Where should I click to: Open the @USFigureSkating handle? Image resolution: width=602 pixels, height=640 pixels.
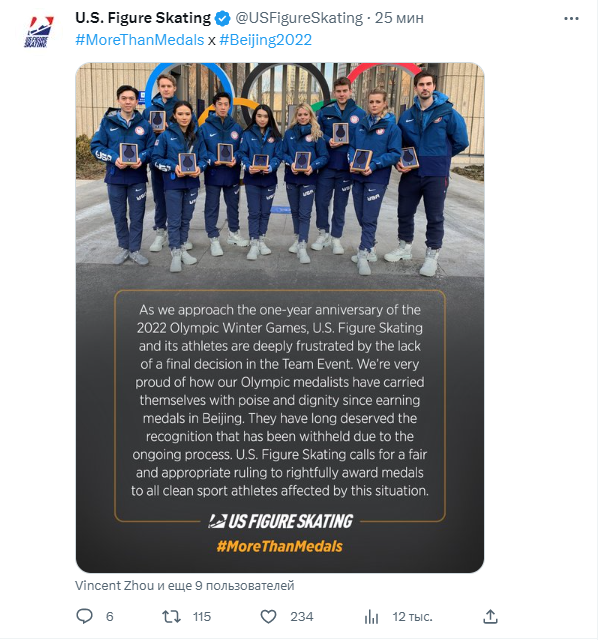[299, 18]
